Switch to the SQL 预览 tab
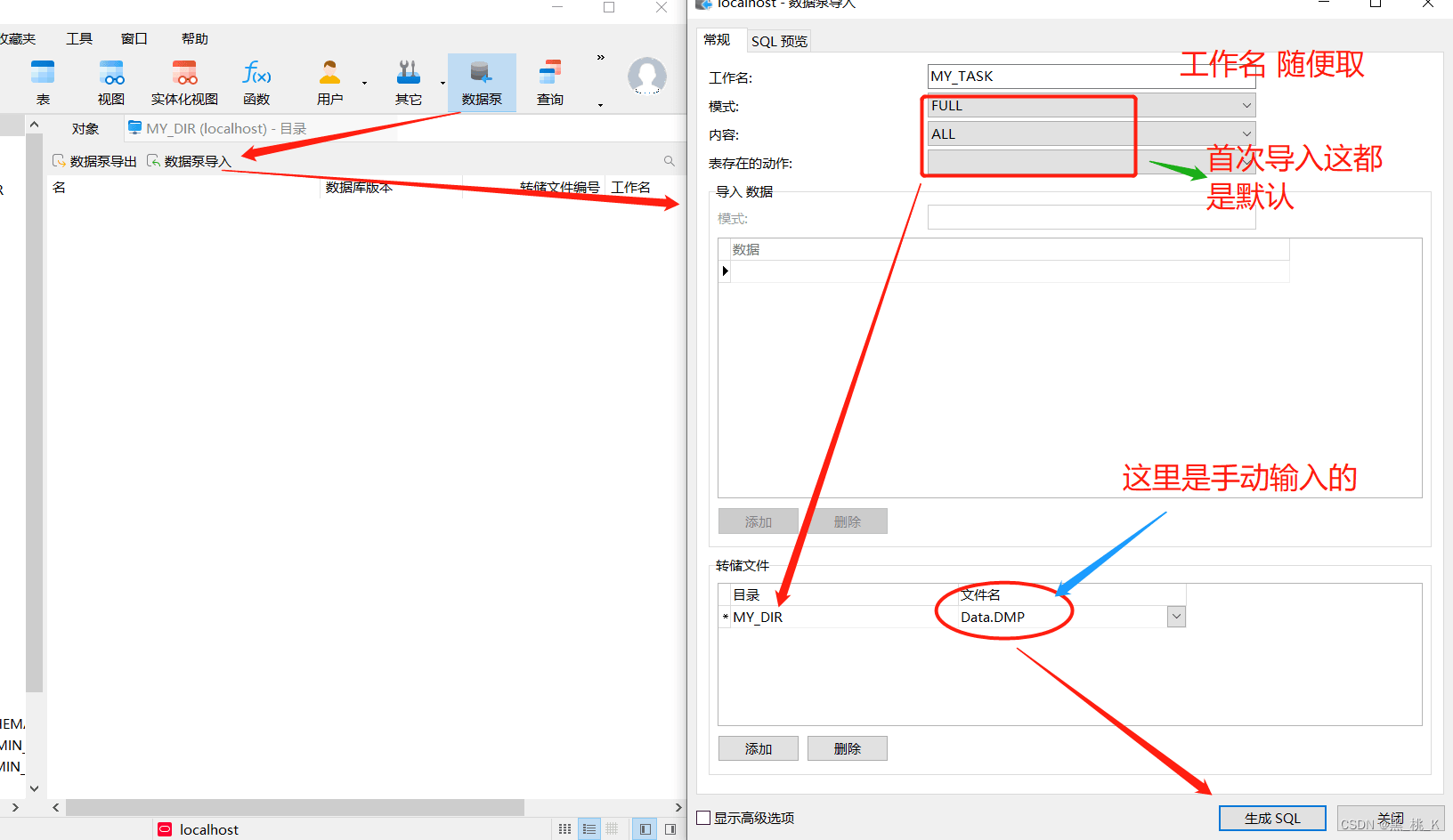 point(779,41)
